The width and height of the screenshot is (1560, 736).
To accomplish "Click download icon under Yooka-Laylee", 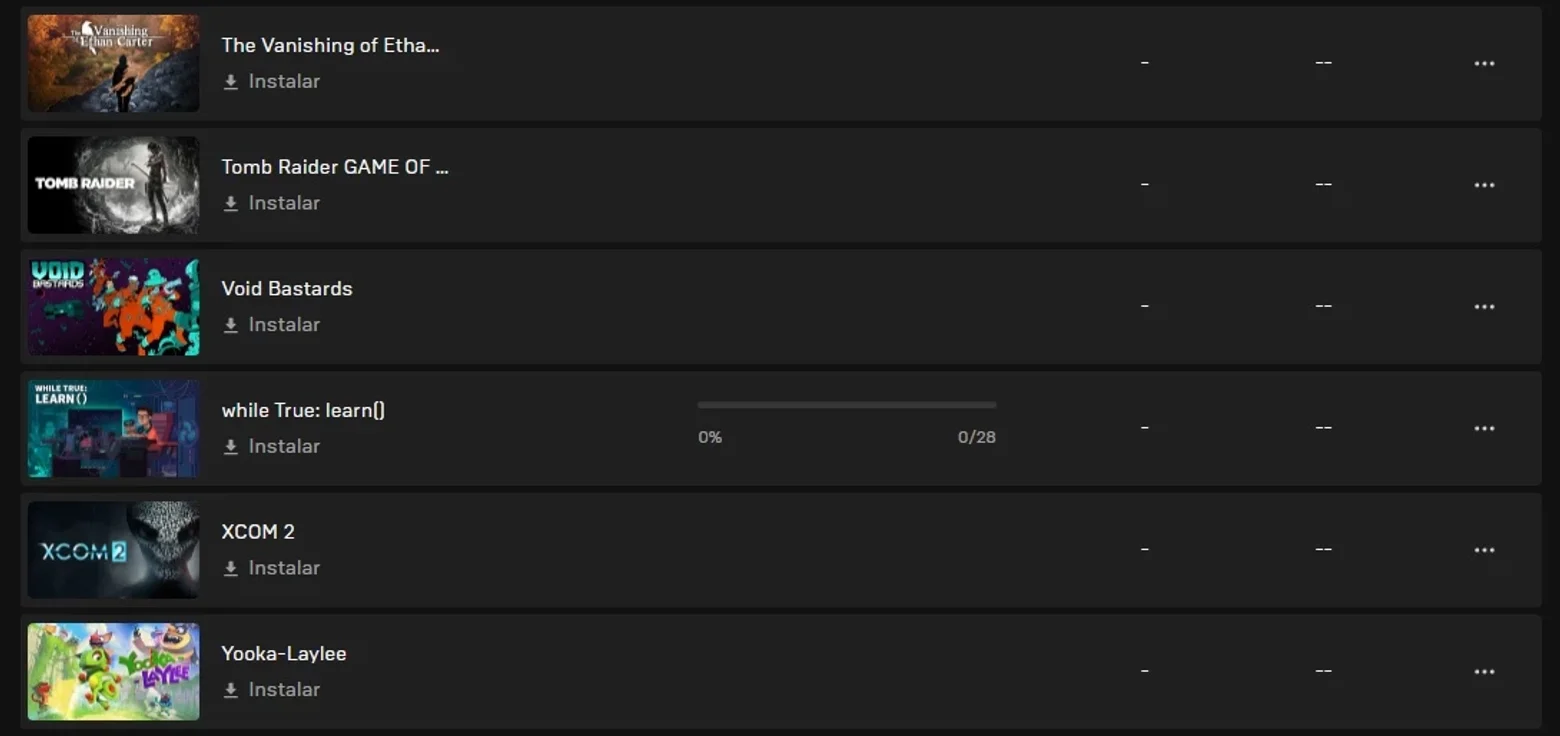I will (x=231, y=691).
